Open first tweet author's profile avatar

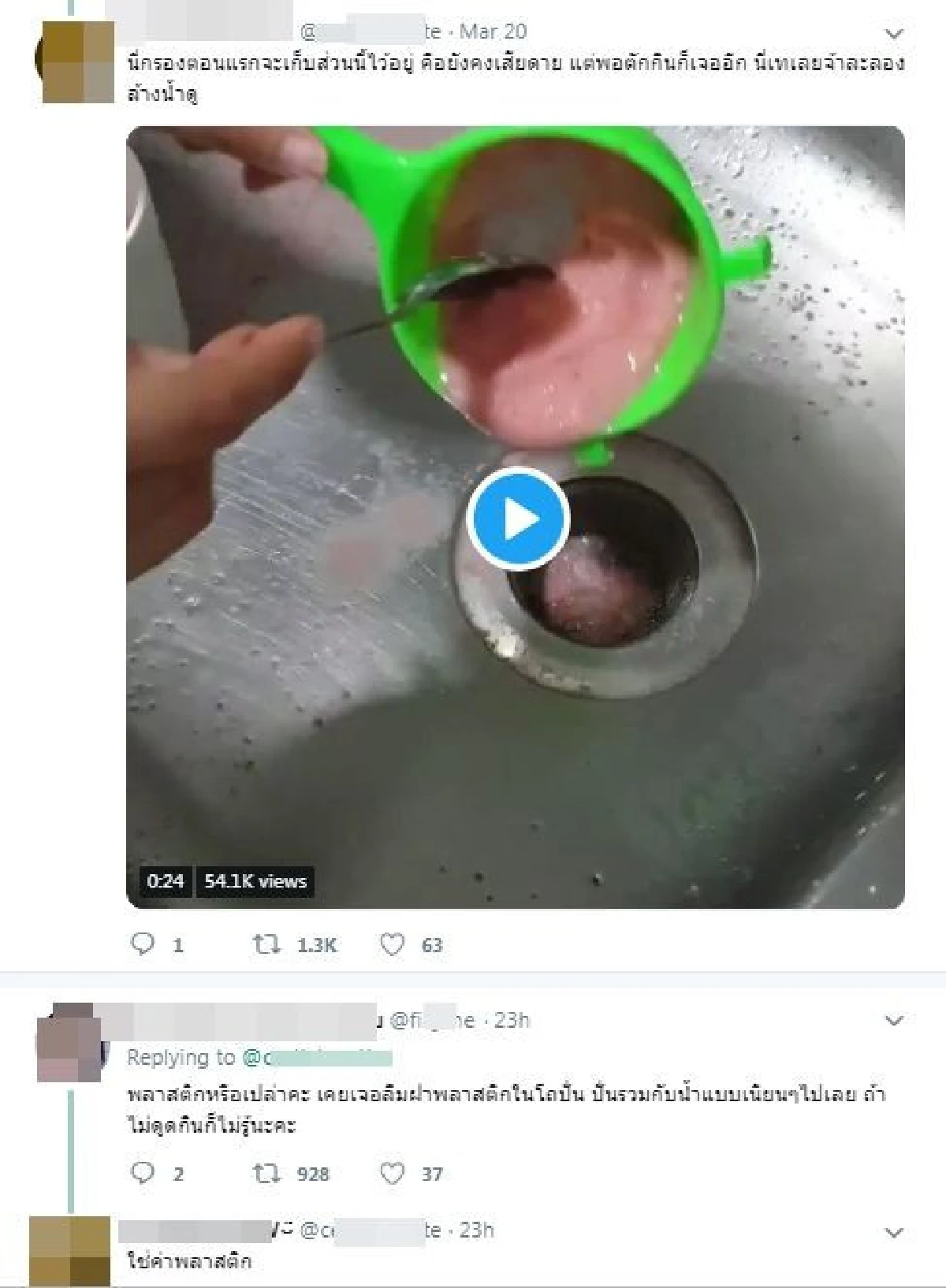(76, 63)
